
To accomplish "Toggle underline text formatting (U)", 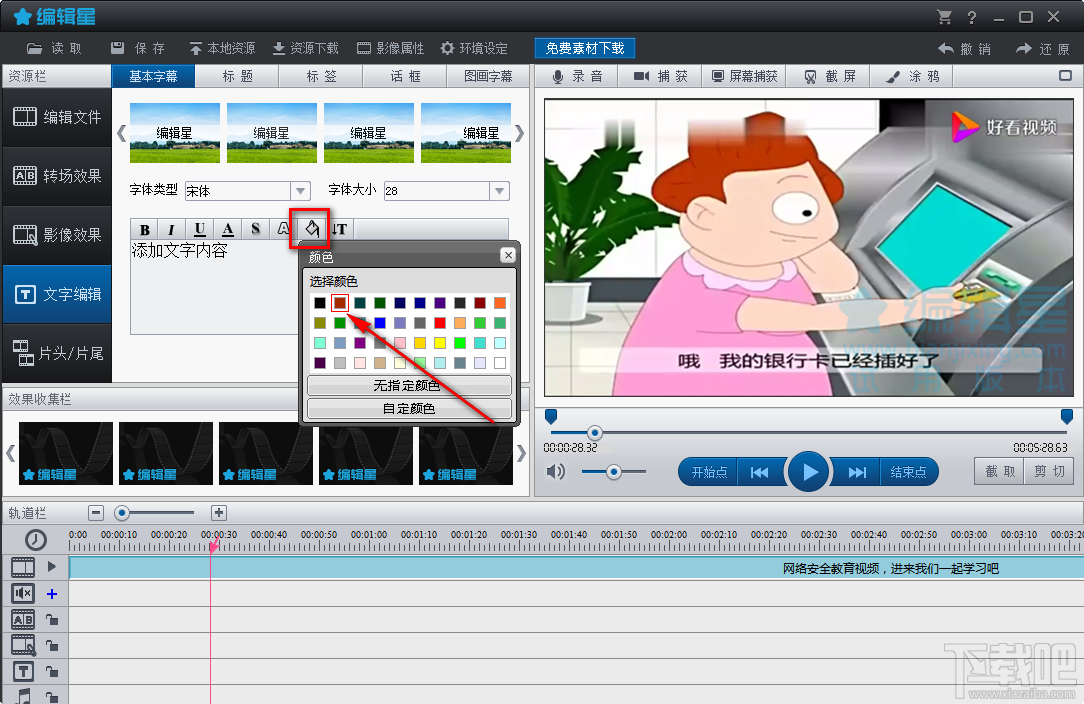I will [x=200, y=229].
